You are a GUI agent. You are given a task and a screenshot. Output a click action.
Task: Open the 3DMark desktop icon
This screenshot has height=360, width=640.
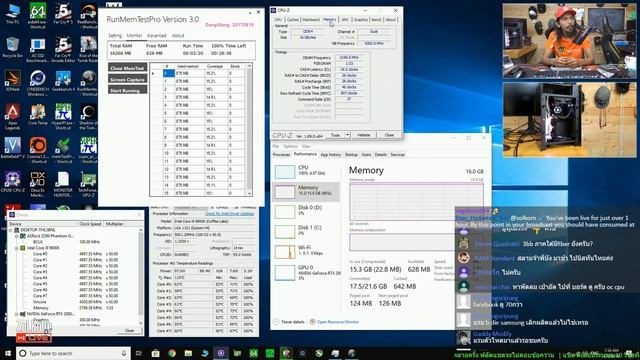(x=13, y=80)
